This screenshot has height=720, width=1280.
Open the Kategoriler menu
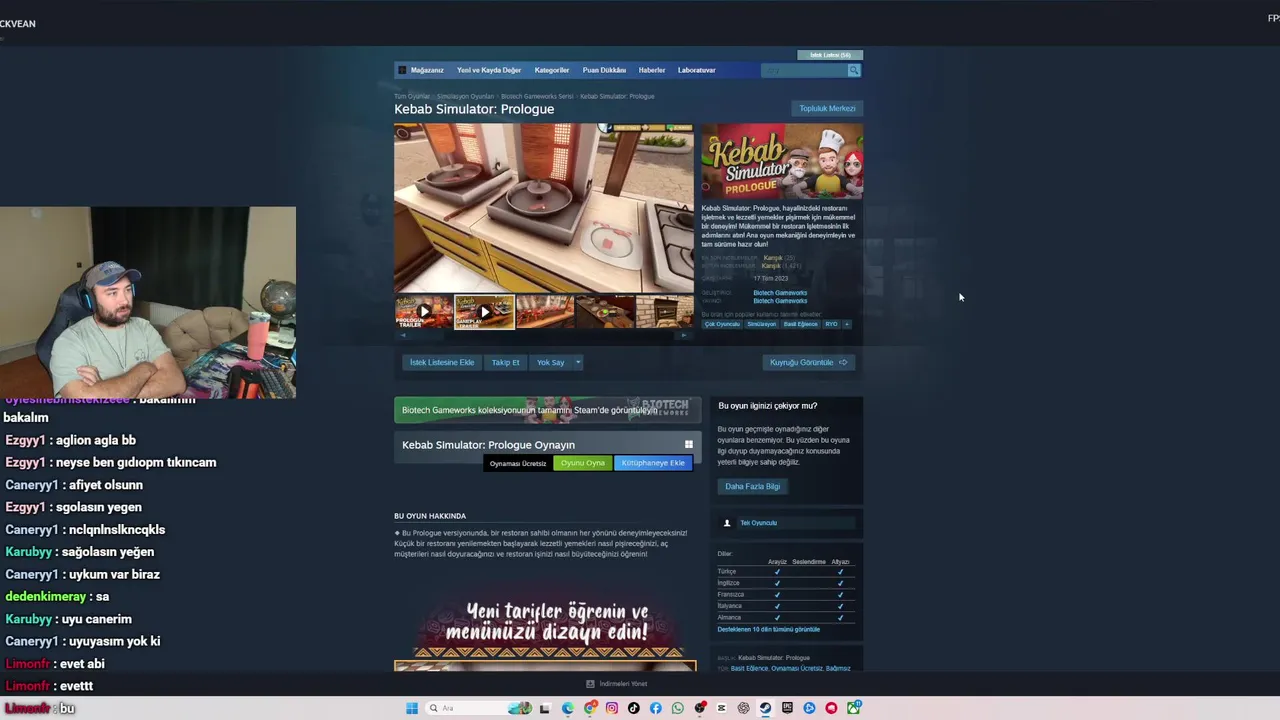[x=552, y=70]
